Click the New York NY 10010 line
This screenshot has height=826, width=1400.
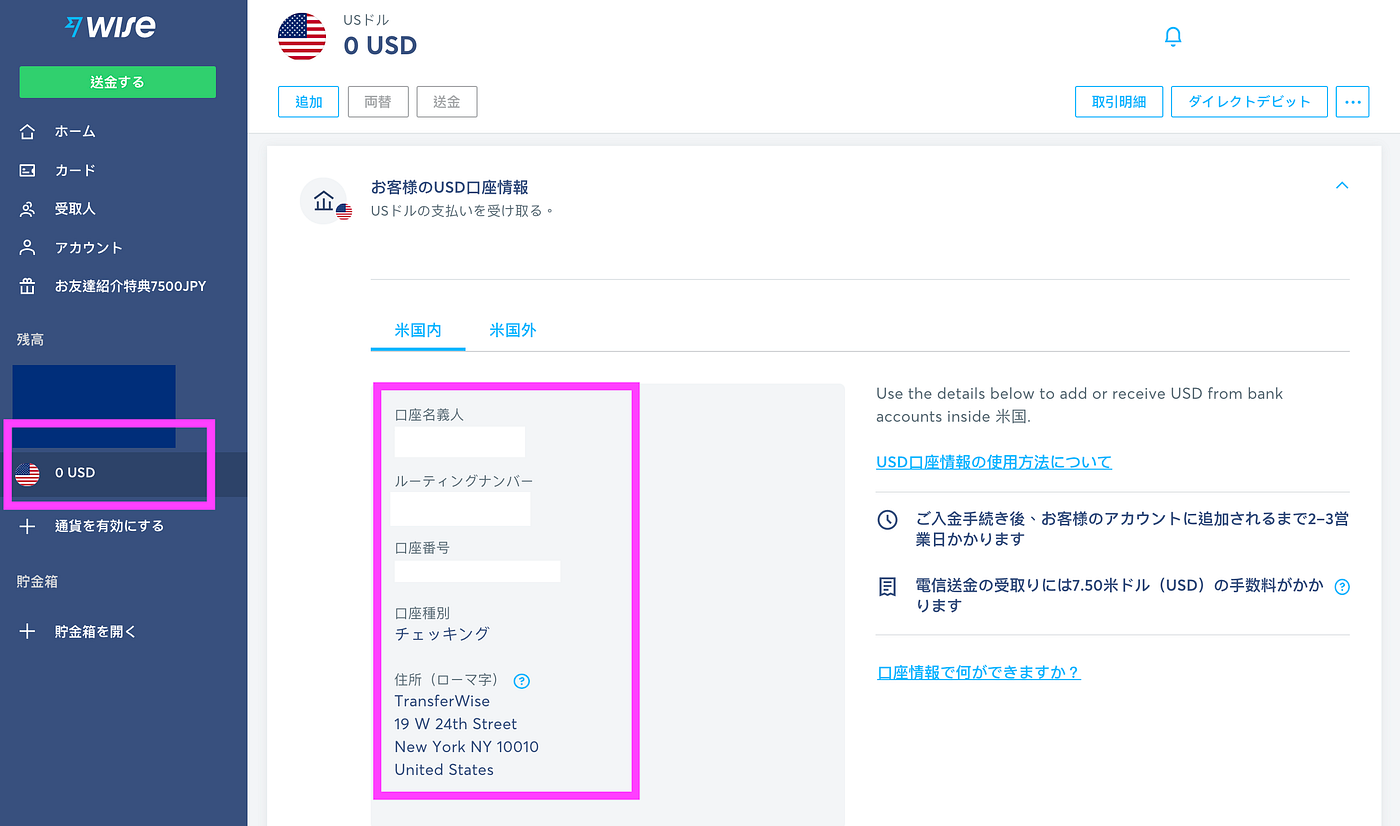[x=467, y=747]
